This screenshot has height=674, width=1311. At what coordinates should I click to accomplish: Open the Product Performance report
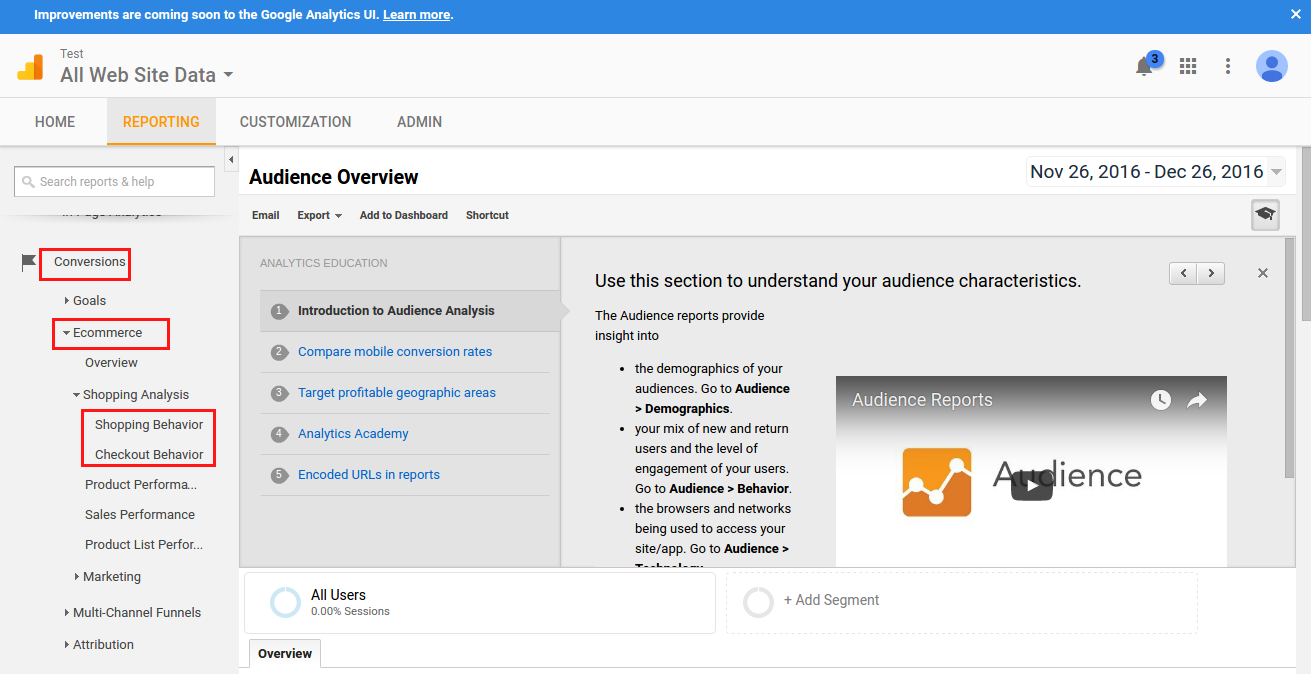141,485
